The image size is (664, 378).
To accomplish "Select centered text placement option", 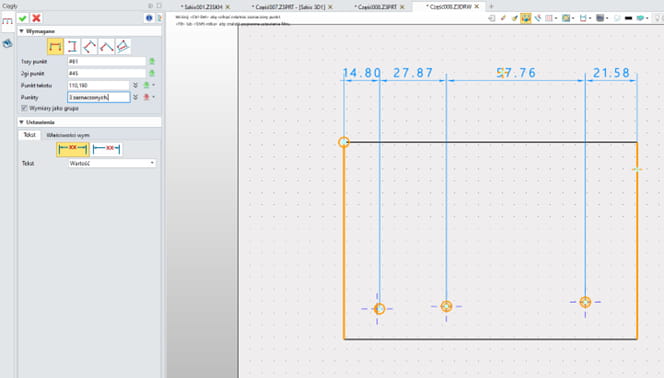I will pyautogui.click(x=73, y=149).
